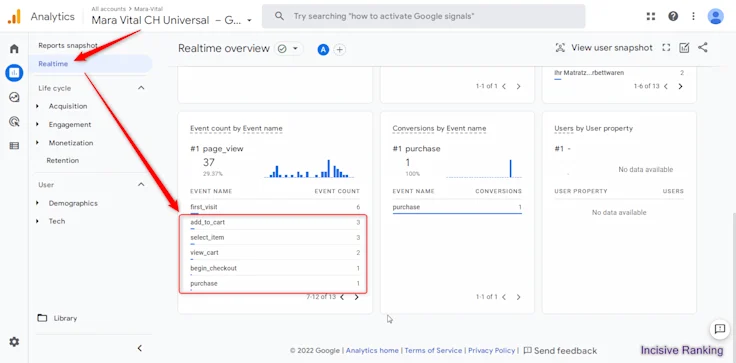
Task: Click the page_view event bar chart
Action: (309, 169)
